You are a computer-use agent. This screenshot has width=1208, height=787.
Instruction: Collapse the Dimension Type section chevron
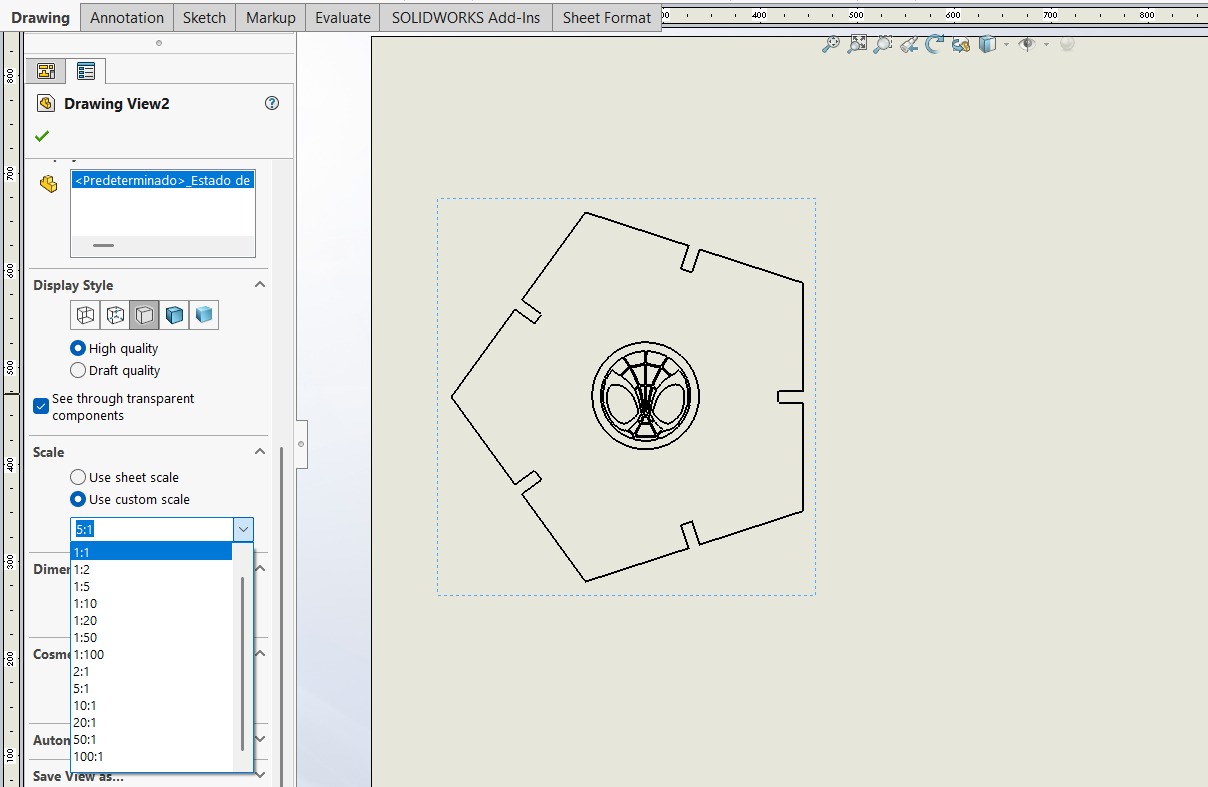tap(260, 568)
